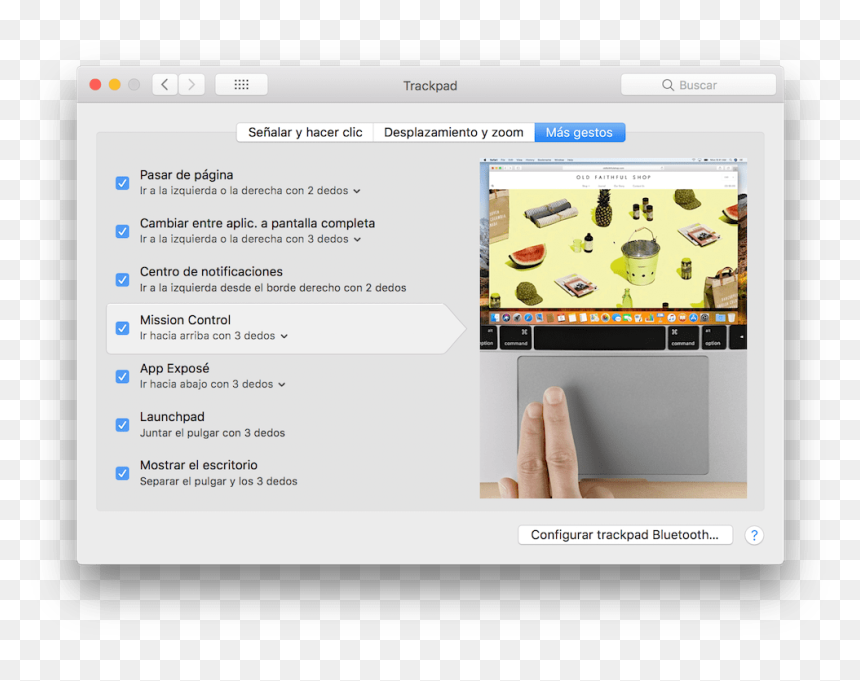Viewport: 860px width, 681px height.
Task: Click the magnifier icon in search field
Action: pos(667,85)
